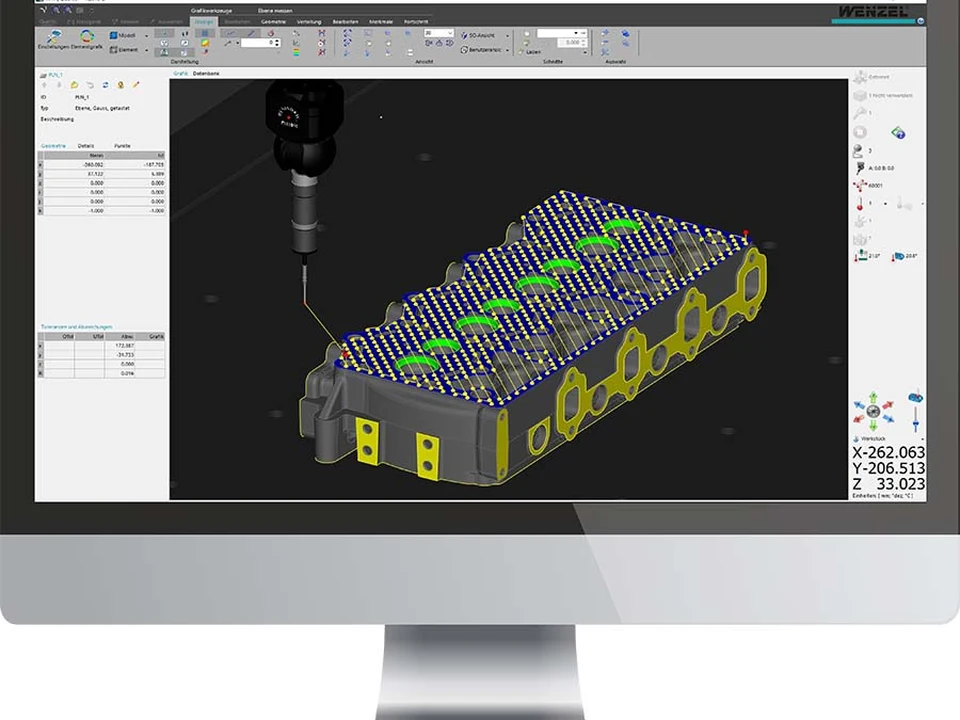Open the Details tab in the element panel
The image size is (960, 720).
[x=86, y=146]
